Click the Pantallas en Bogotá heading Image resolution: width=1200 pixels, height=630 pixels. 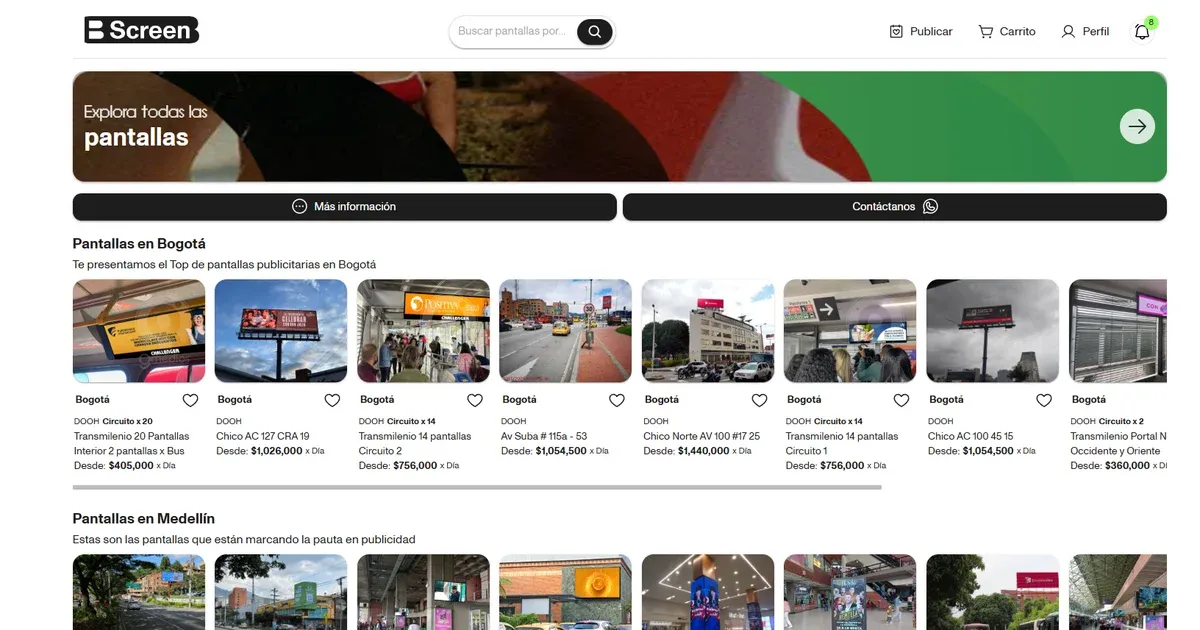(x=139, y=244)
